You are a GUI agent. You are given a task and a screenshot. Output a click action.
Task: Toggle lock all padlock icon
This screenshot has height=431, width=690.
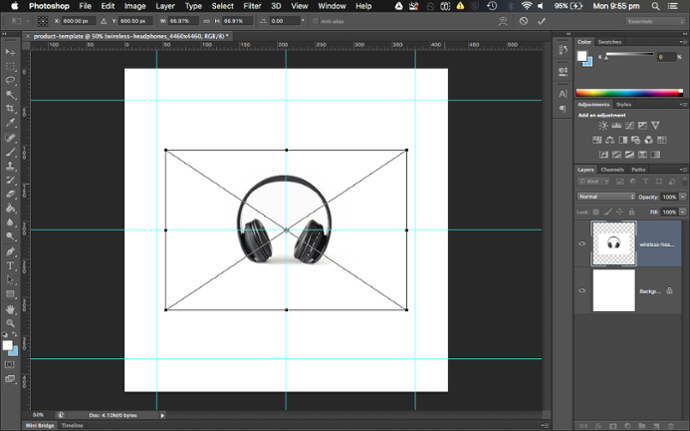coord(631,212)
